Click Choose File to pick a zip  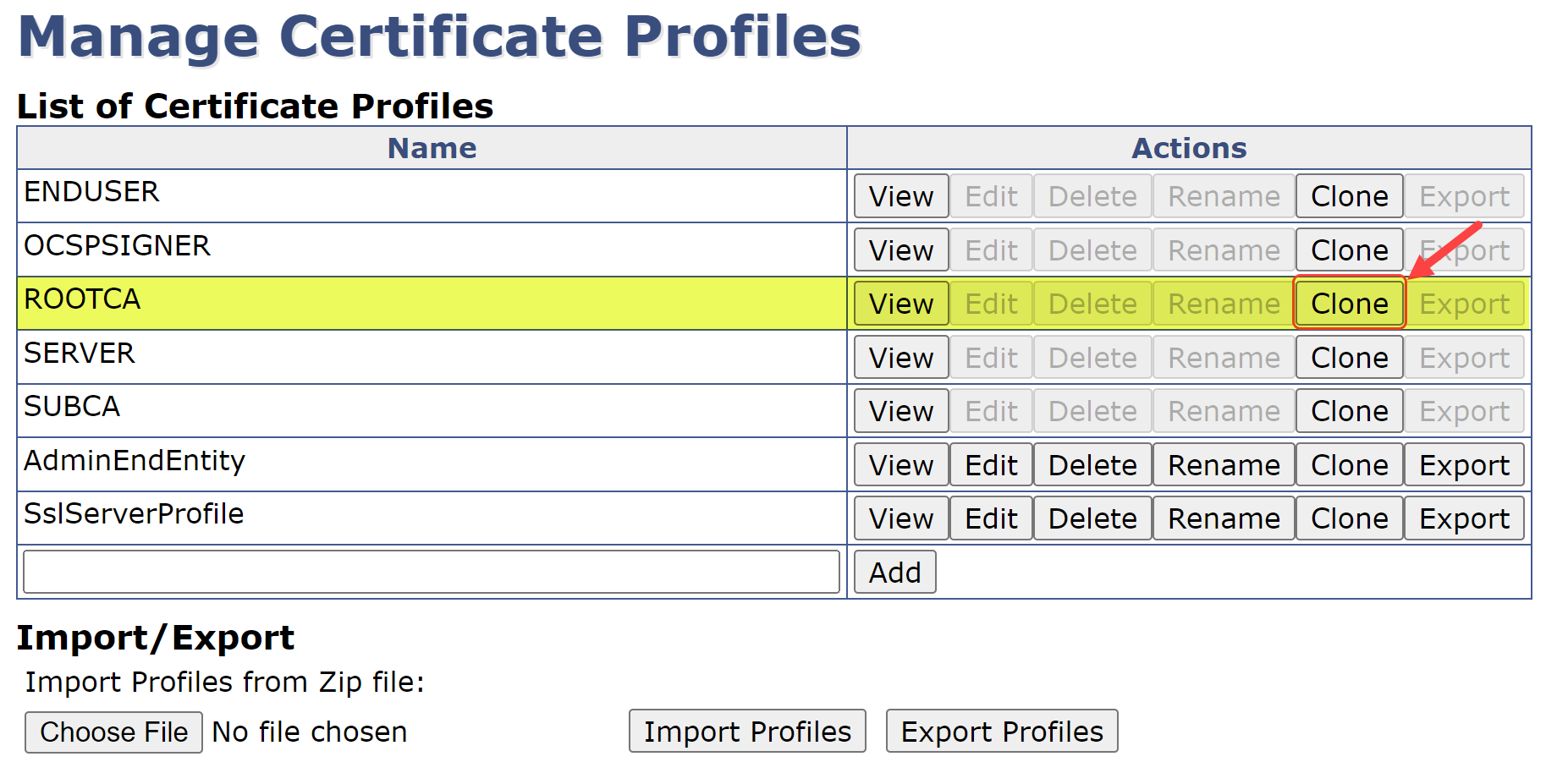[x=113, y=732]
